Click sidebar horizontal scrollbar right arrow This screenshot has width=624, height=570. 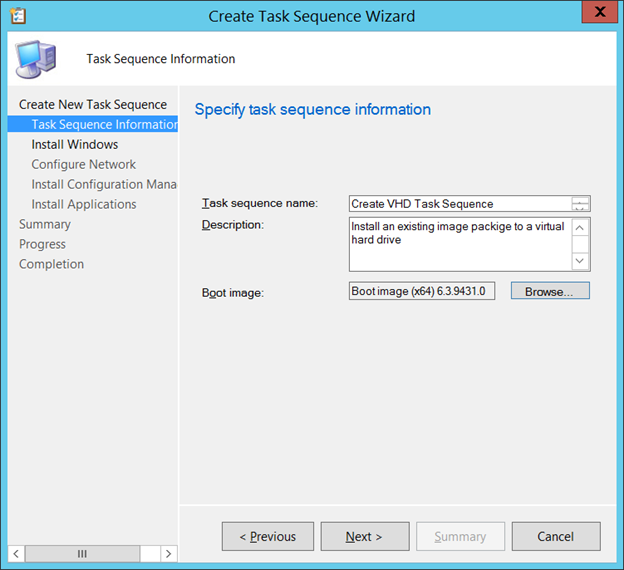[168, 553]
